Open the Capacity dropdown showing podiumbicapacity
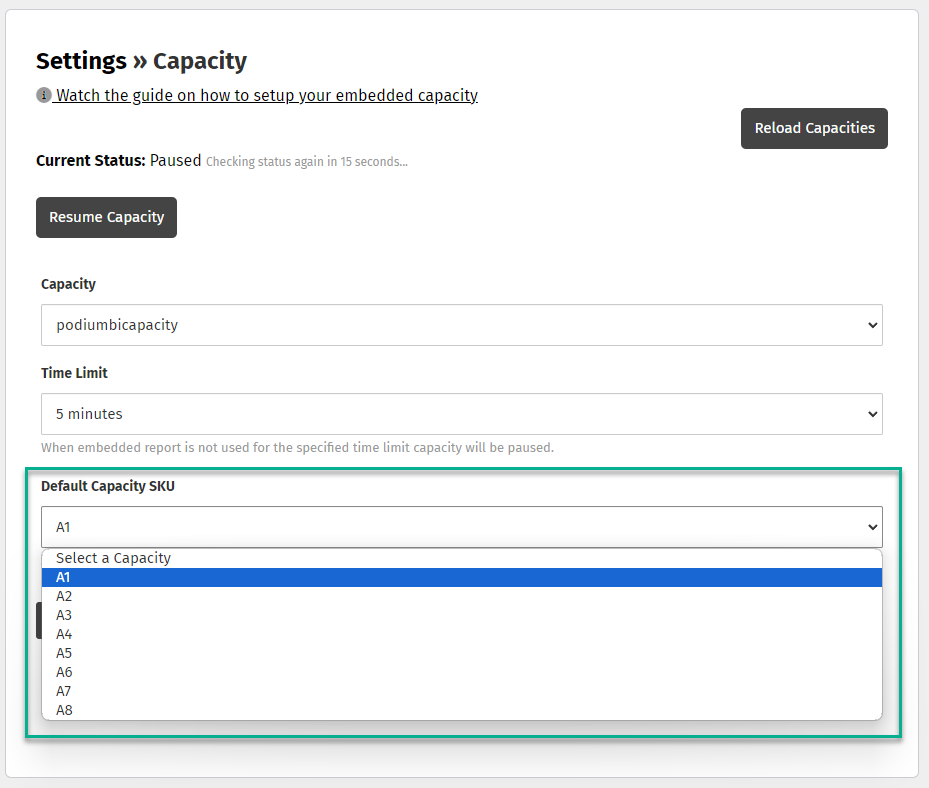This screenshot has height=788, width=929. pyautogui.click(x=461, y=325)
